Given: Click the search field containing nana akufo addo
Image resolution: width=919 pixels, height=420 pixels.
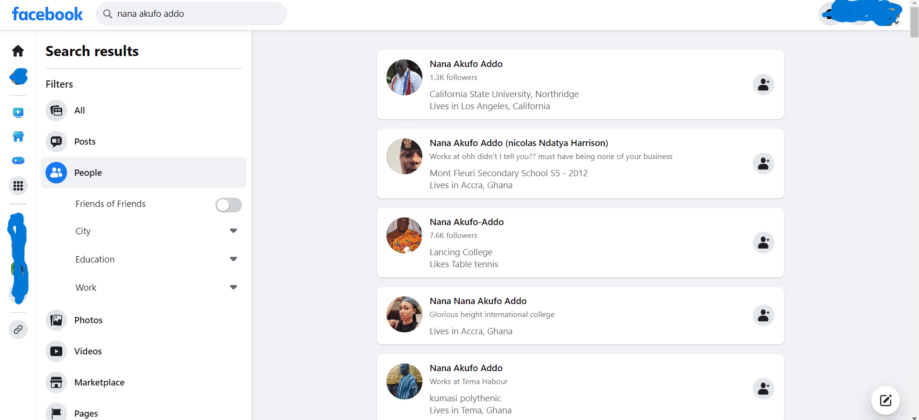Looking at the screenshot, I should (195, 15).
